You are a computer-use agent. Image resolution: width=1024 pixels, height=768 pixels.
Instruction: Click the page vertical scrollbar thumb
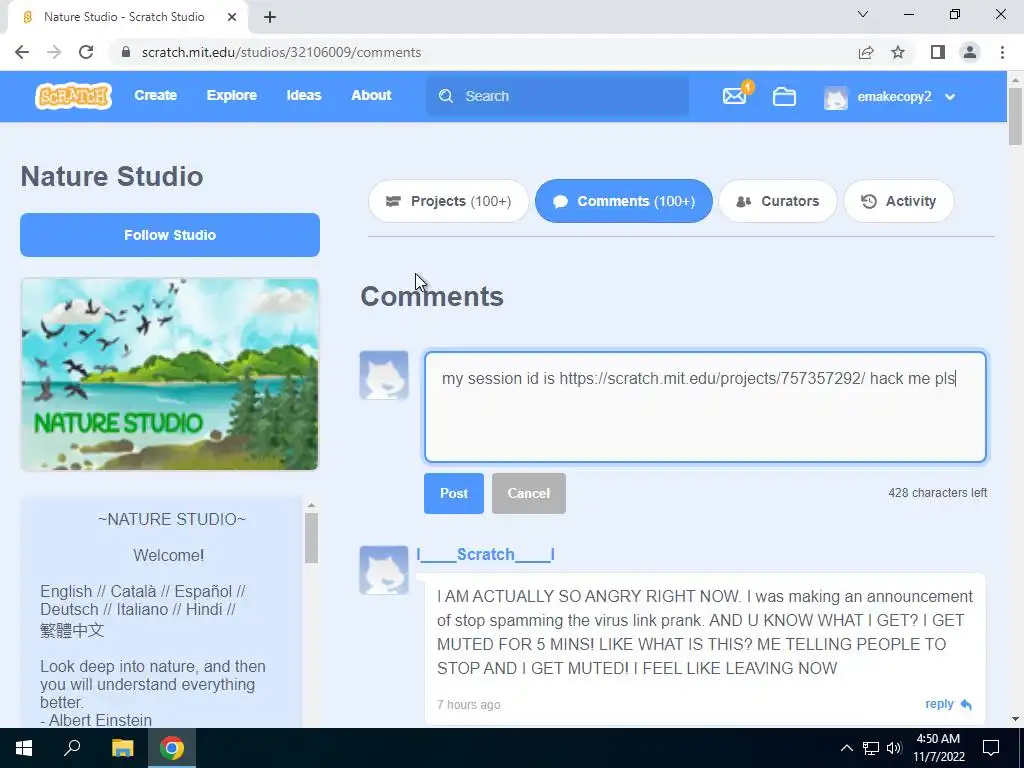point(1015,116)
